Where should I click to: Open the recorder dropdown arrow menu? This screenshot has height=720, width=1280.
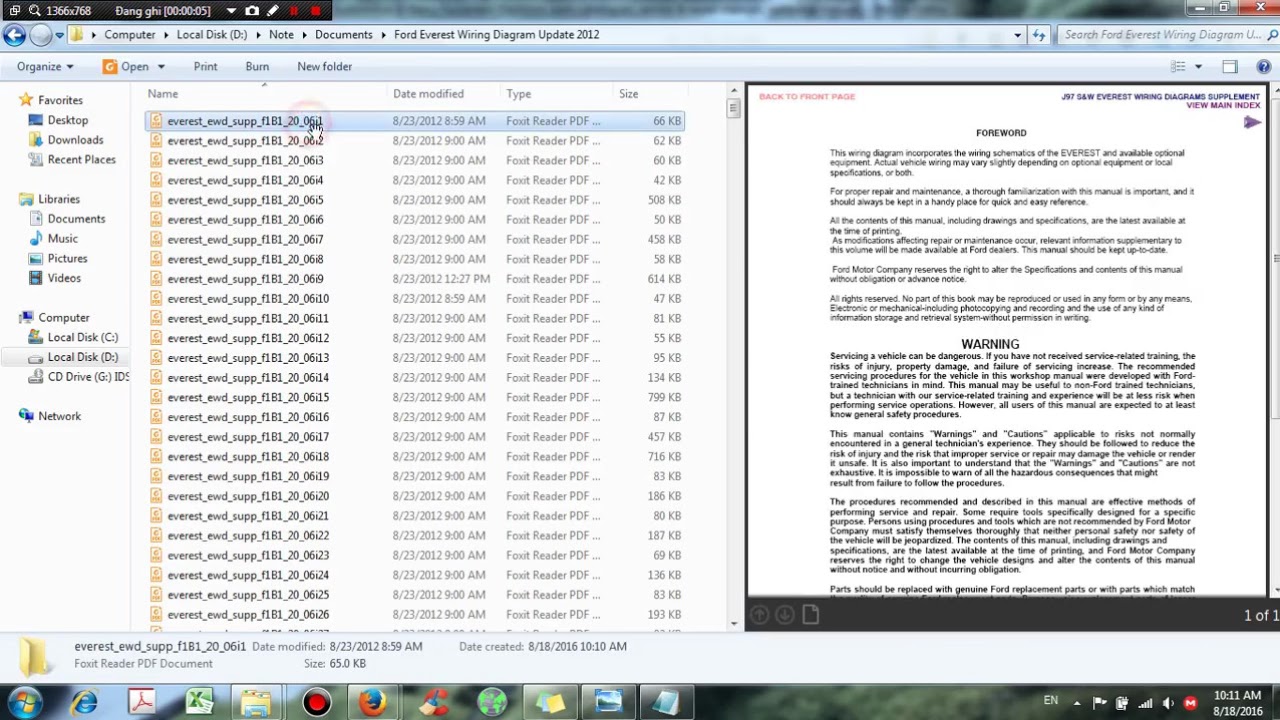point(231,11)
